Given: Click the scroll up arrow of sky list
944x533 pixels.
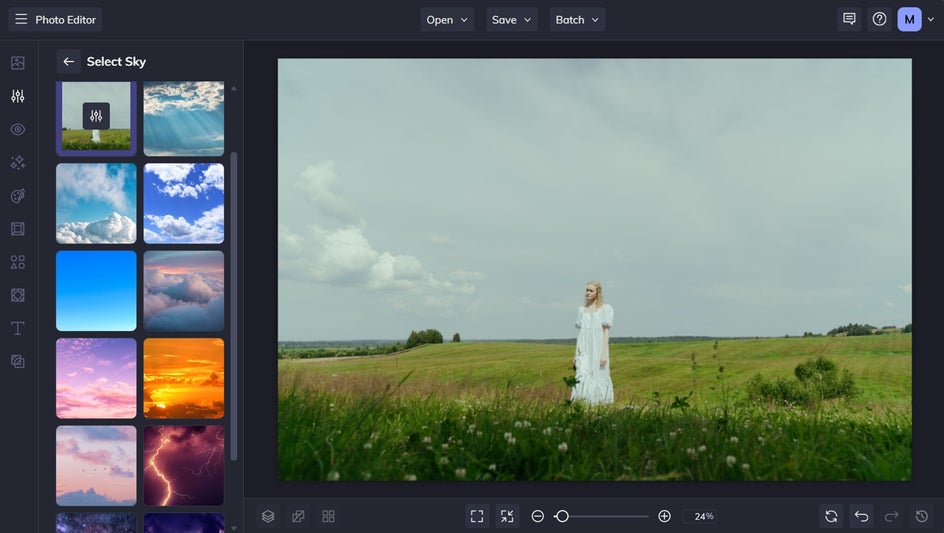Looking at the screenshot, I should click(234, 89).
